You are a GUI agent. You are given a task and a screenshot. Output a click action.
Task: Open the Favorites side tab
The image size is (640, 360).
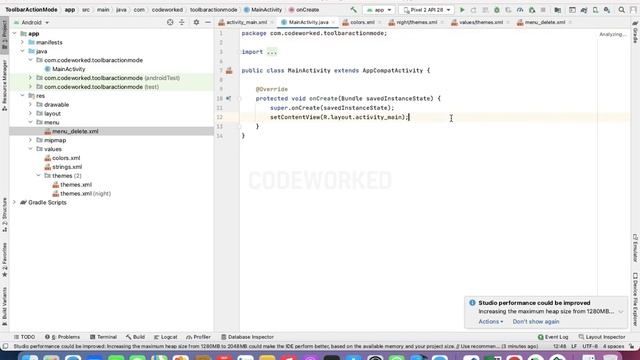(4, 260)
